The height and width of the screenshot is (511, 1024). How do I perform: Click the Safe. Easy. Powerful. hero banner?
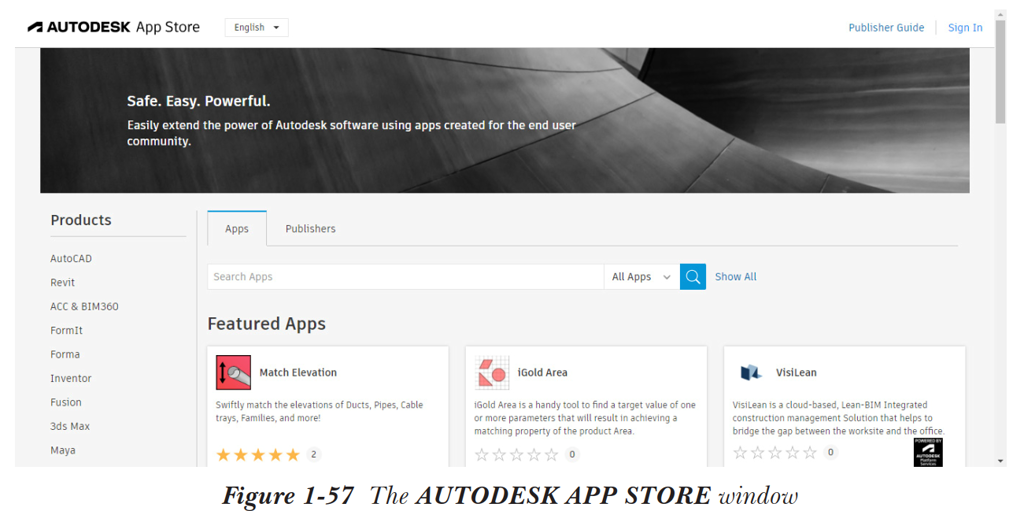[x=505, y=120]
